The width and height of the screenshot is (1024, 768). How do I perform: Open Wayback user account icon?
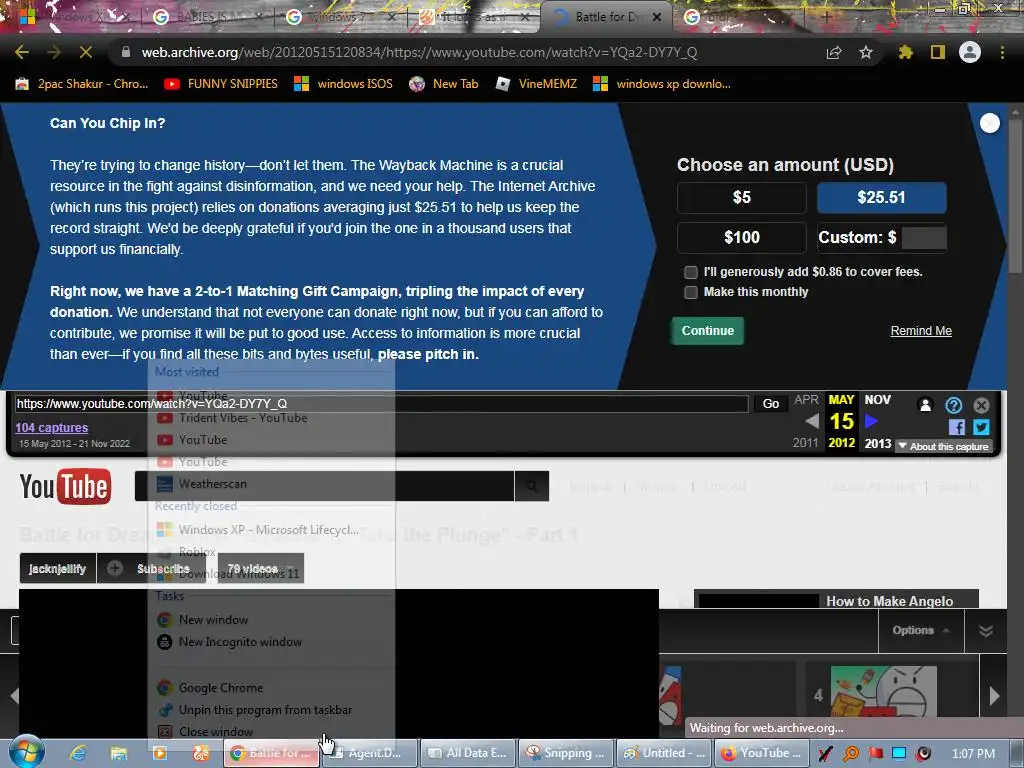pos(925,405)
